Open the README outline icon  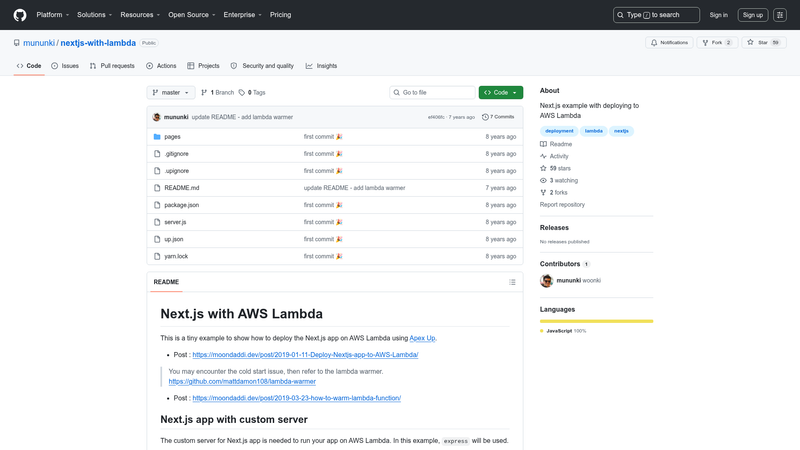pos(512,282)
